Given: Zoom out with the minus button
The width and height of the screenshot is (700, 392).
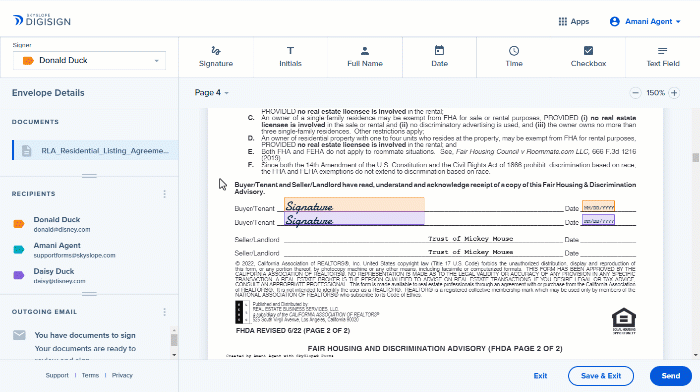Looking at the screenshot, I should 635,93.
